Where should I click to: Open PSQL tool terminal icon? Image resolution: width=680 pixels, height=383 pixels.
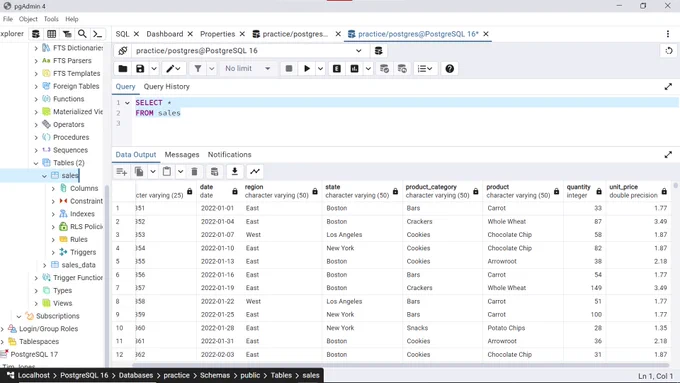coord(98,34)
